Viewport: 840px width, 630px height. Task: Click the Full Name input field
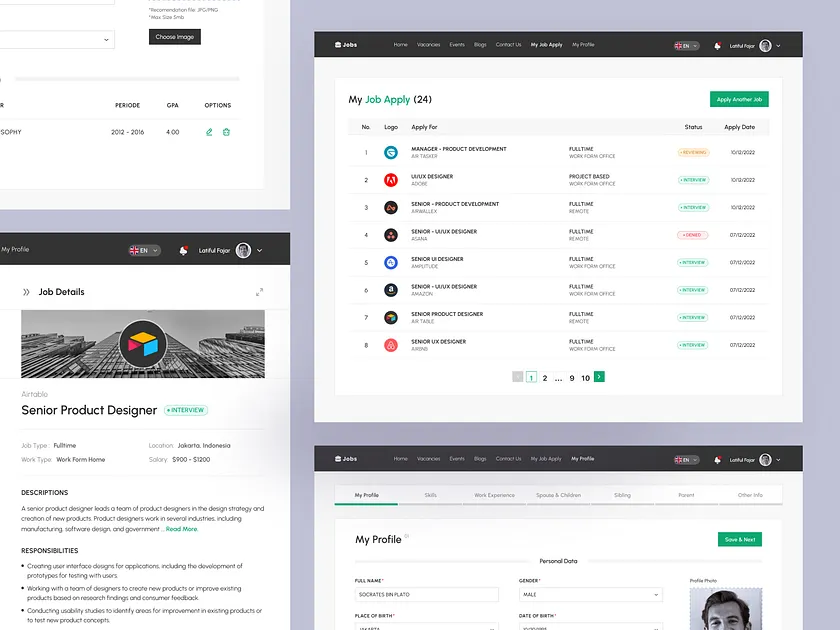pyautogui.click(x=425, y=593)
